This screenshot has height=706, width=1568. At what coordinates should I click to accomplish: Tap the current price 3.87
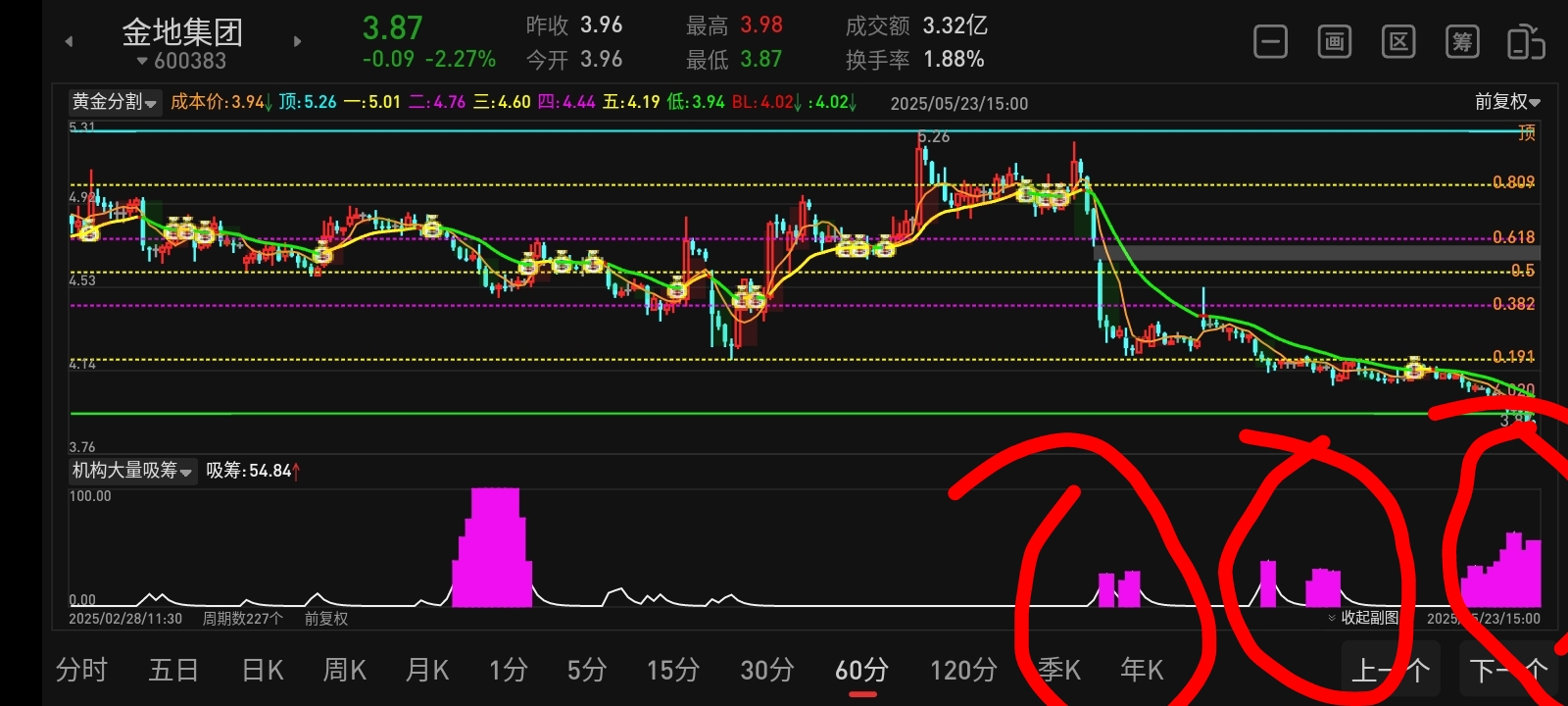tap(393, 27)
